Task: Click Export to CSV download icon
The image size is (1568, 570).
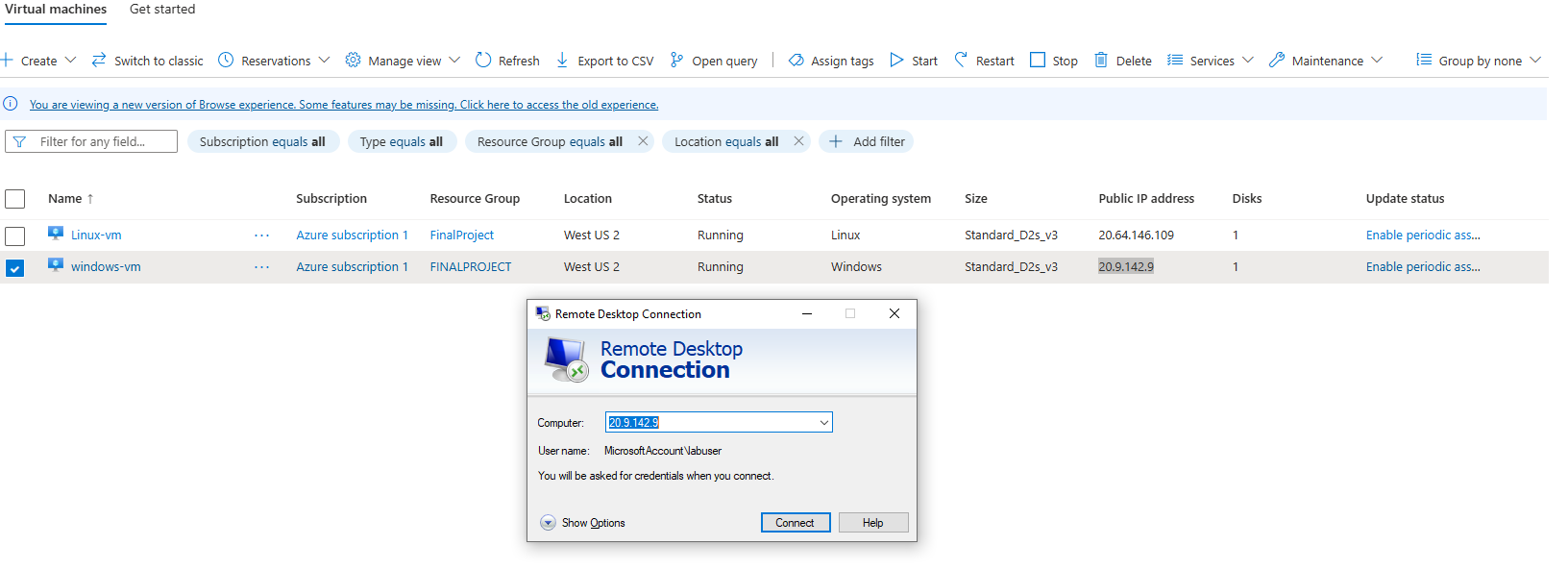Action: (562, 60)
